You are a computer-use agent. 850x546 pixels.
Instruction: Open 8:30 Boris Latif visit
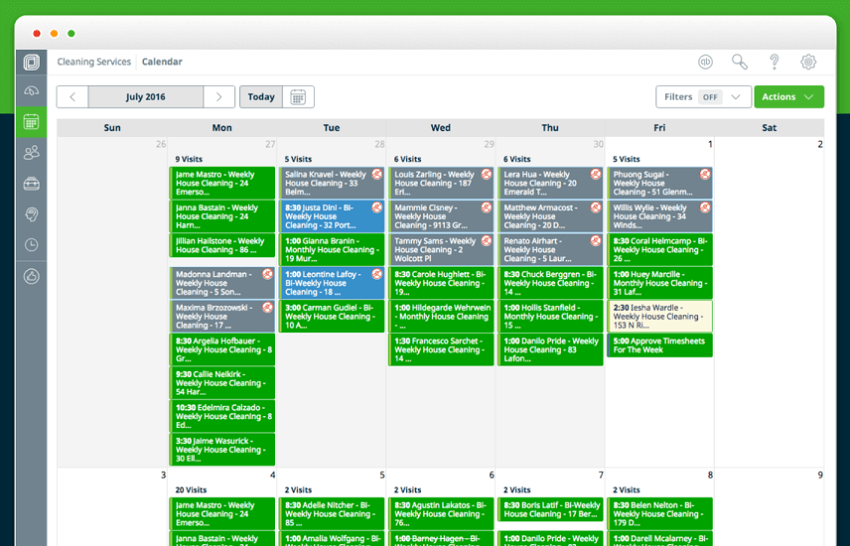point(551,510)
